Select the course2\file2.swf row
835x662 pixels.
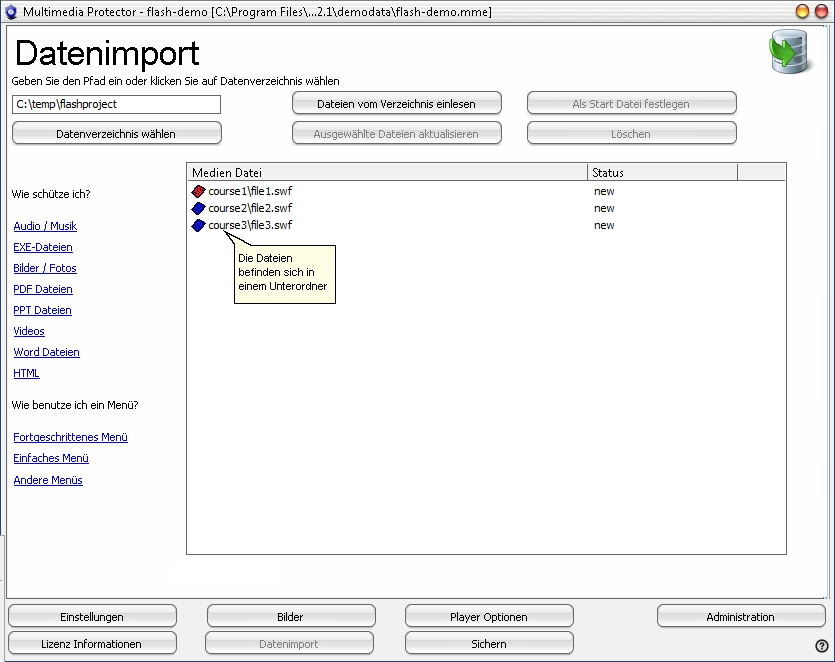click(250, 208)
